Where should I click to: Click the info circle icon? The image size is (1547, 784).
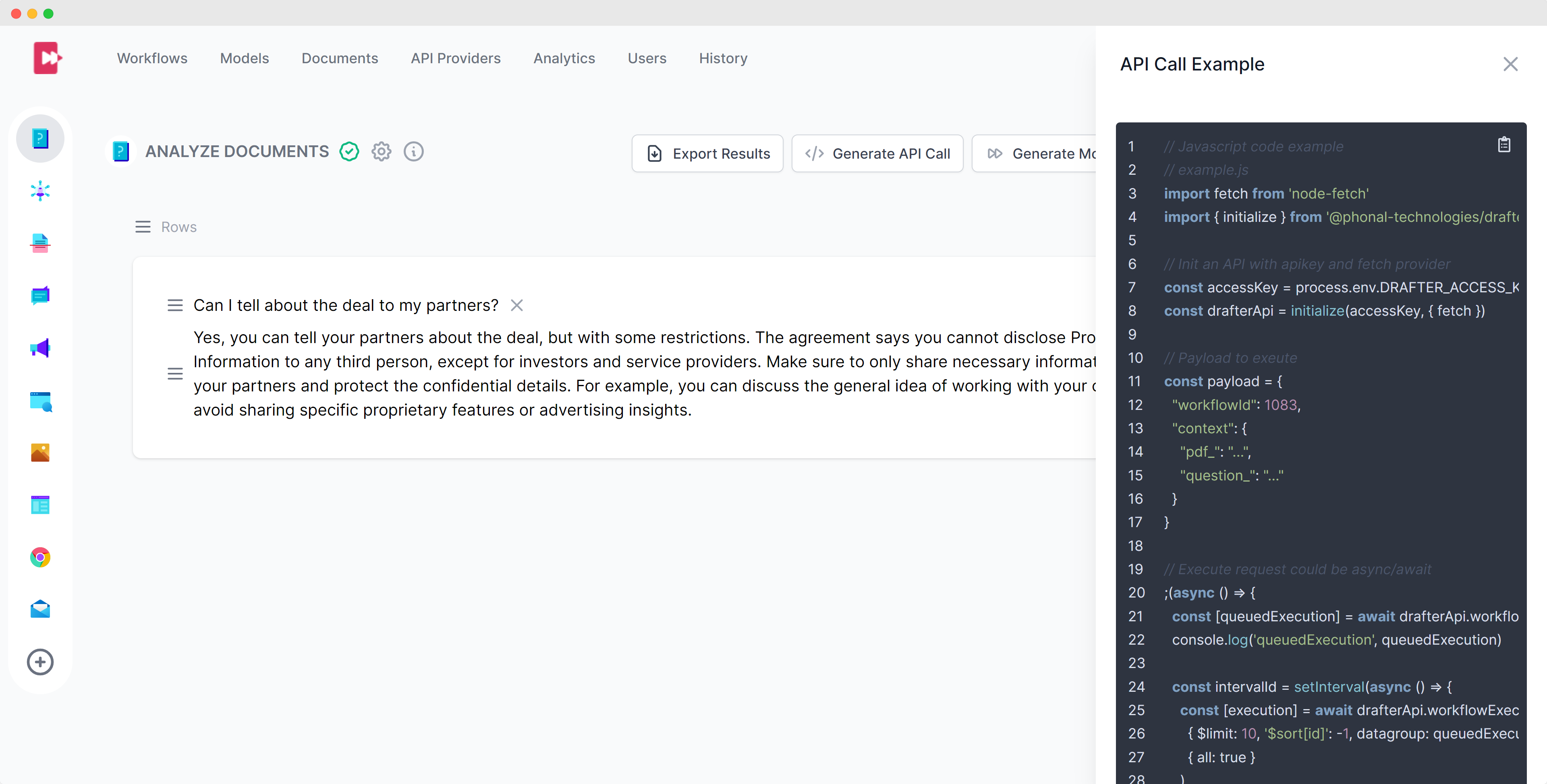413,151
